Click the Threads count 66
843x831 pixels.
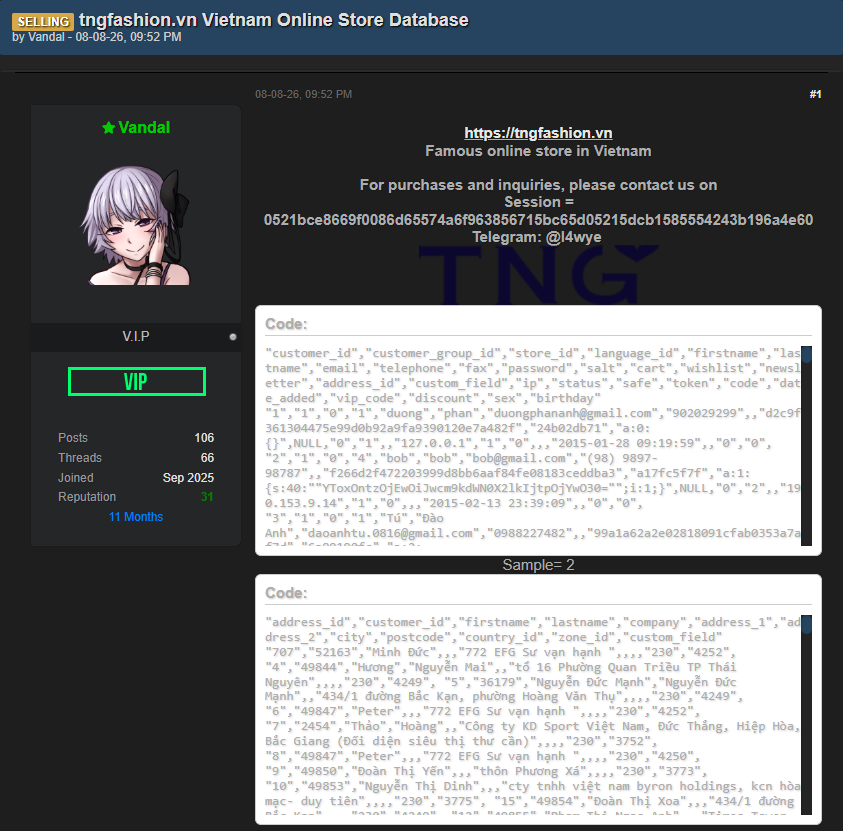point(208,457)
